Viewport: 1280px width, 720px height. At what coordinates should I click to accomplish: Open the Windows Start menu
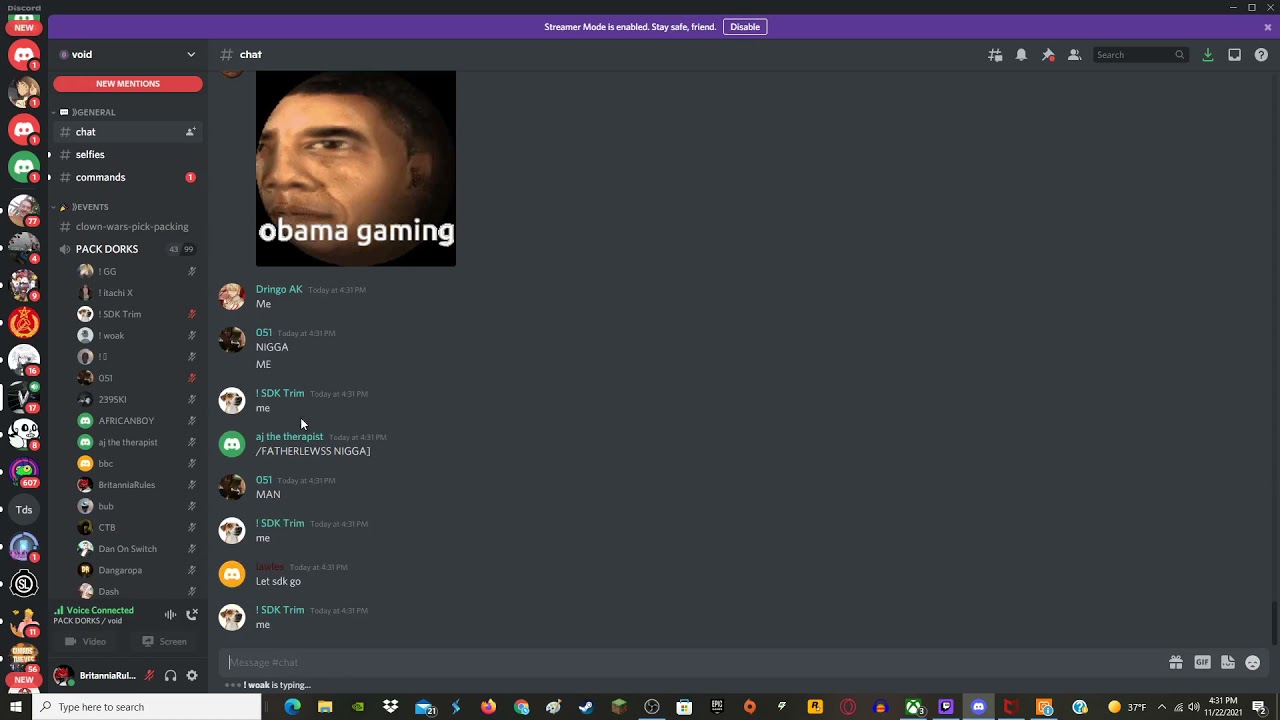coord(16,707)
